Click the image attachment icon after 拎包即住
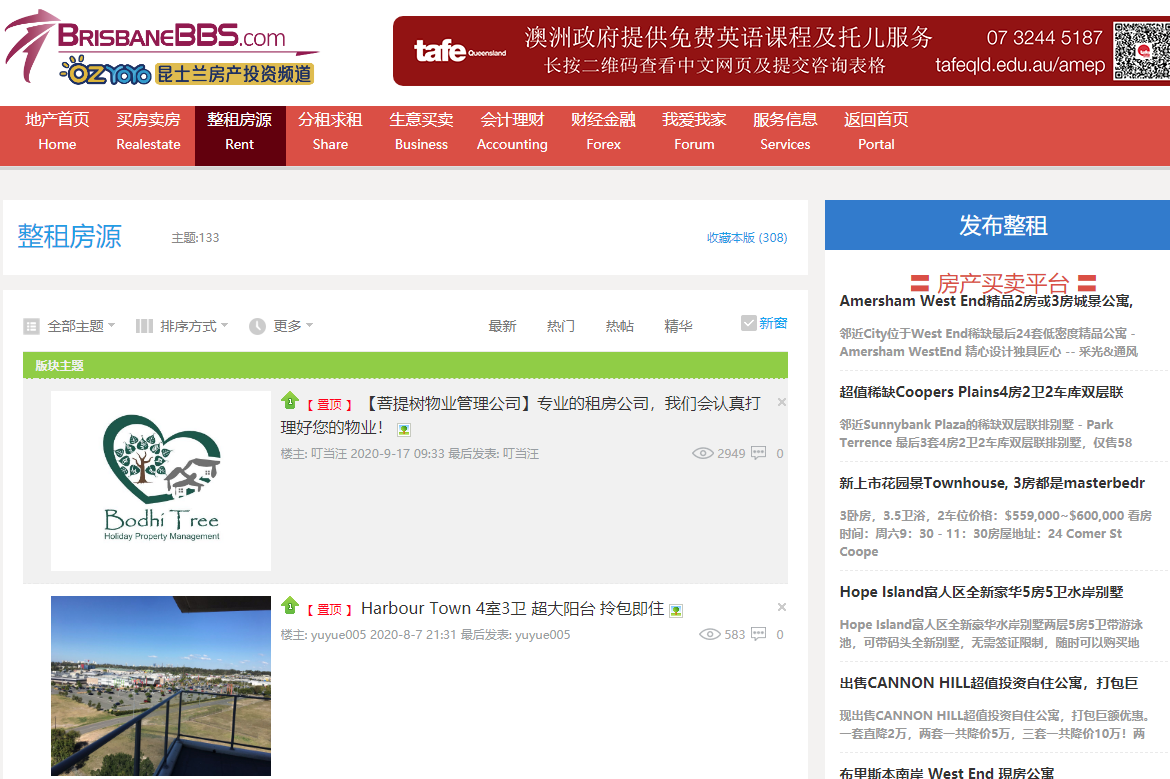Viewport: 1170px width, 779px height. point(676,610)
